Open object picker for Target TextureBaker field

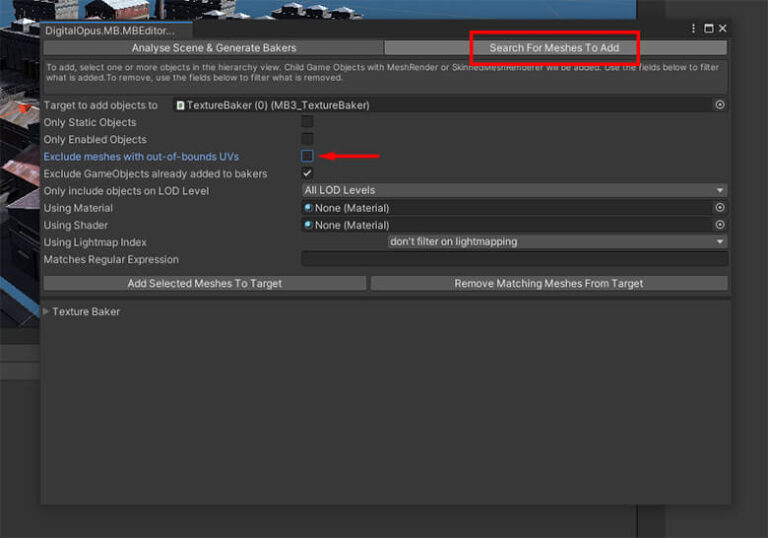[719, 105]
